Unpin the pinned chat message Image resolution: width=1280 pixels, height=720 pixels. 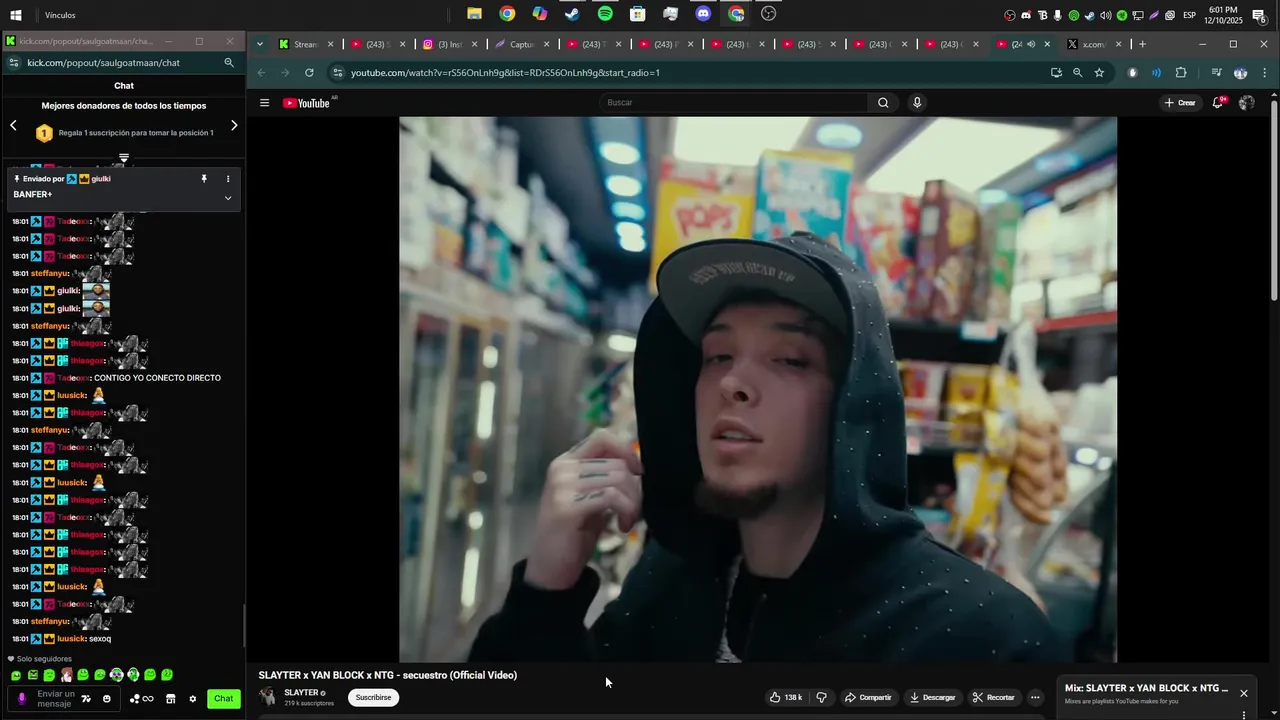pyautogui.click(x=204, y=179)
